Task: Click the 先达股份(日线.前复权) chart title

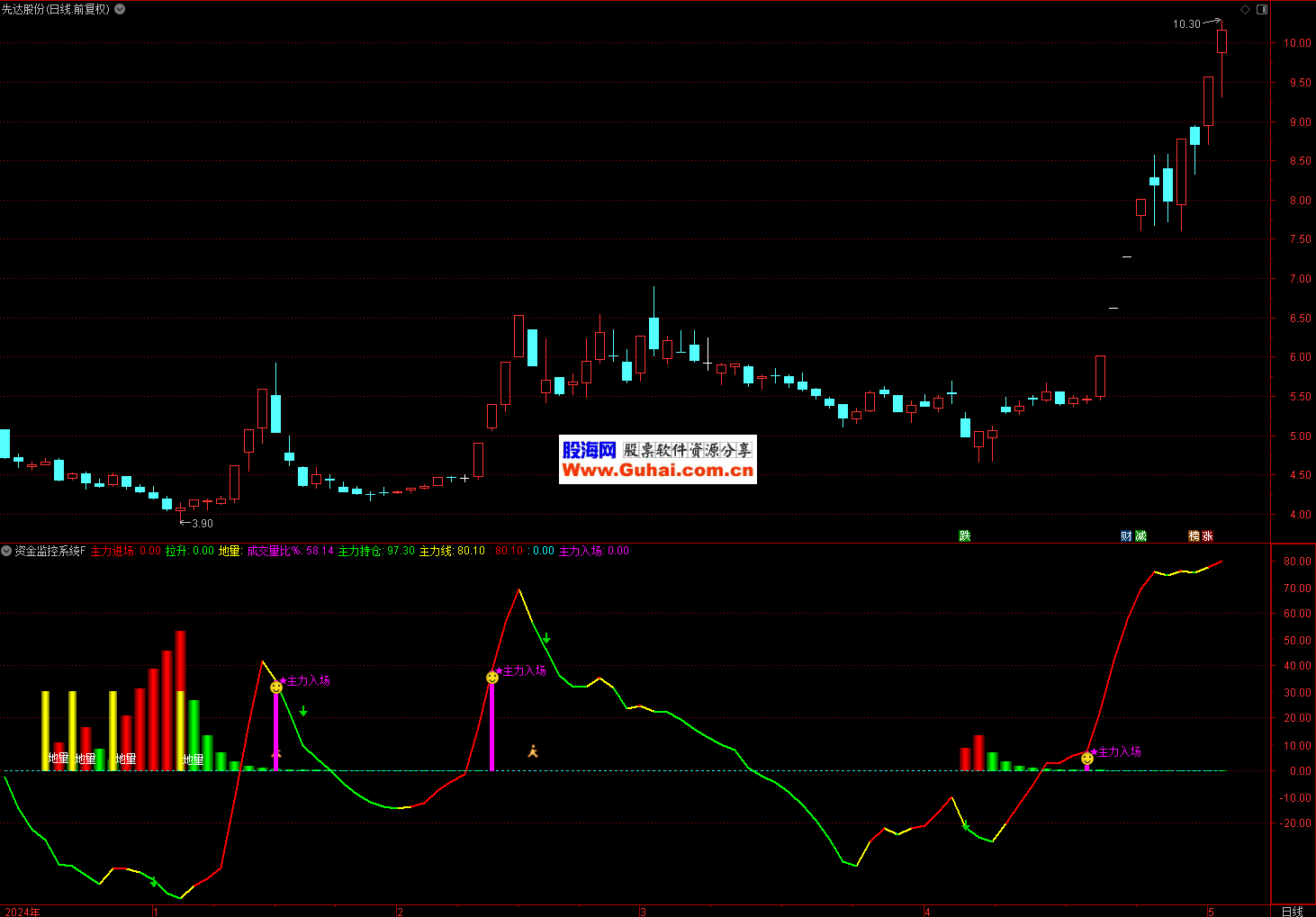Action: 56,9
